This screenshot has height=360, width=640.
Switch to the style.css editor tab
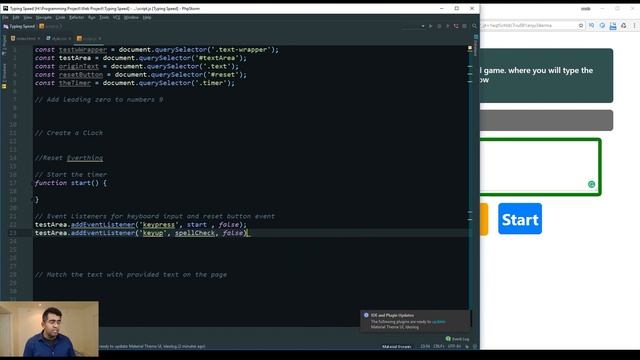click(x=58, y=38)
